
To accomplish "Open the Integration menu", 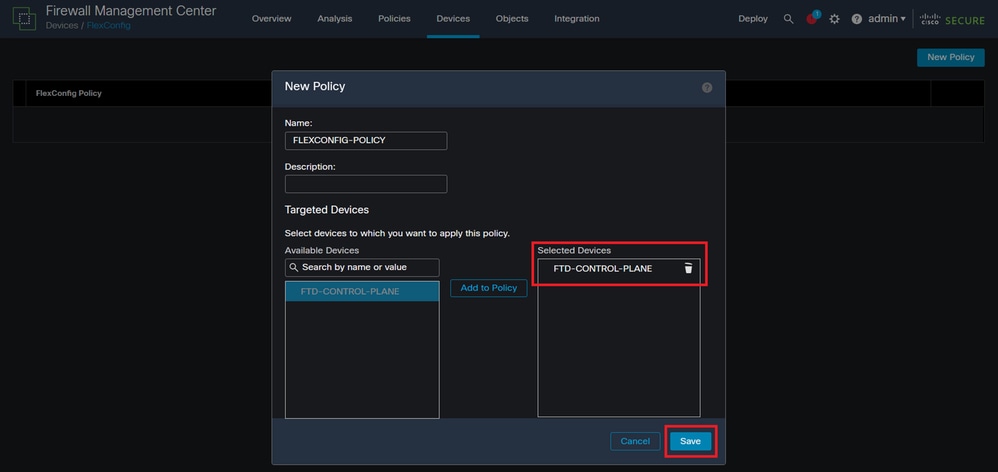I will click(x=577, y=19).
